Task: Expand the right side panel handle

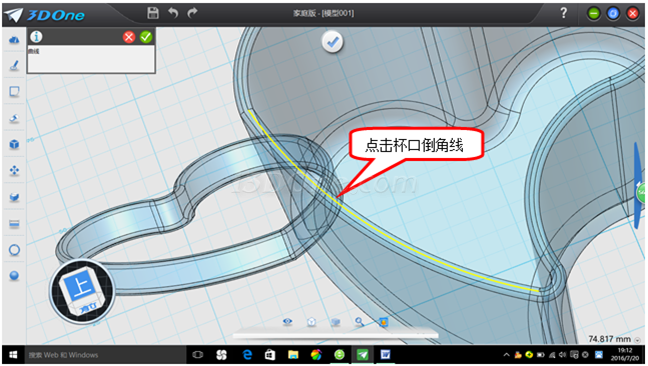Action: (639, 186)
